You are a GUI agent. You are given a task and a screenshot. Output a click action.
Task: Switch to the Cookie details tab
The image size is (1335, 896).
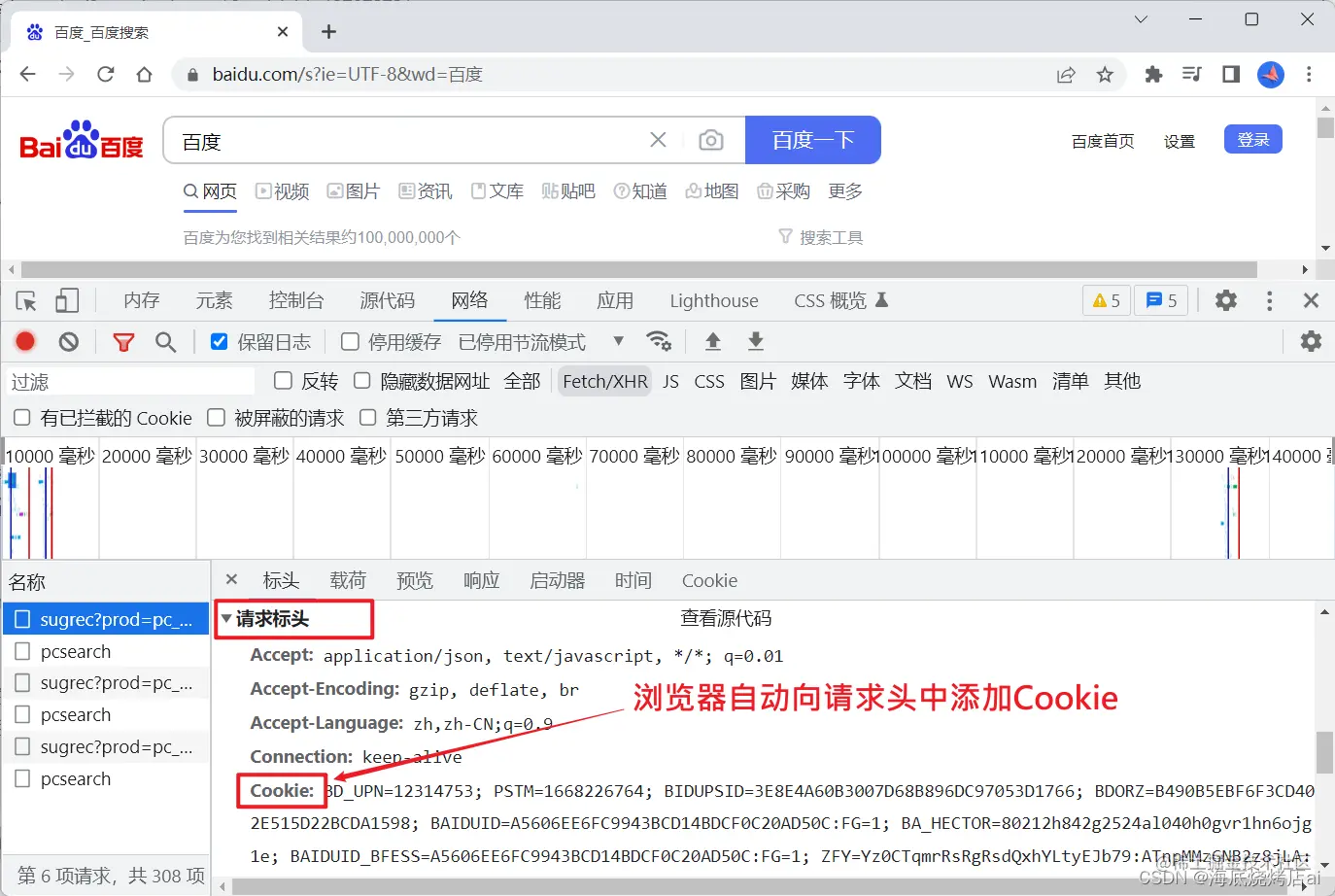709,580
